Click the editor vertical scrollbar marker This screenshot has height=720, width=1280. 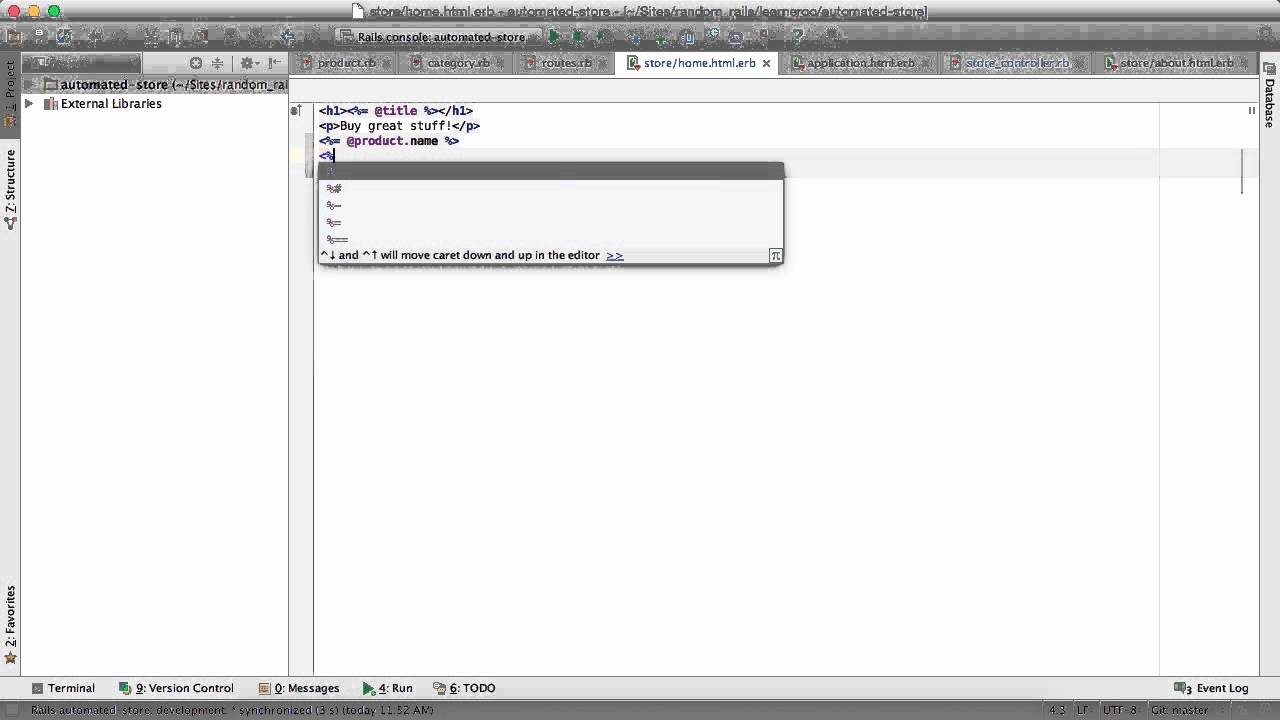[x=1242, y=171]
